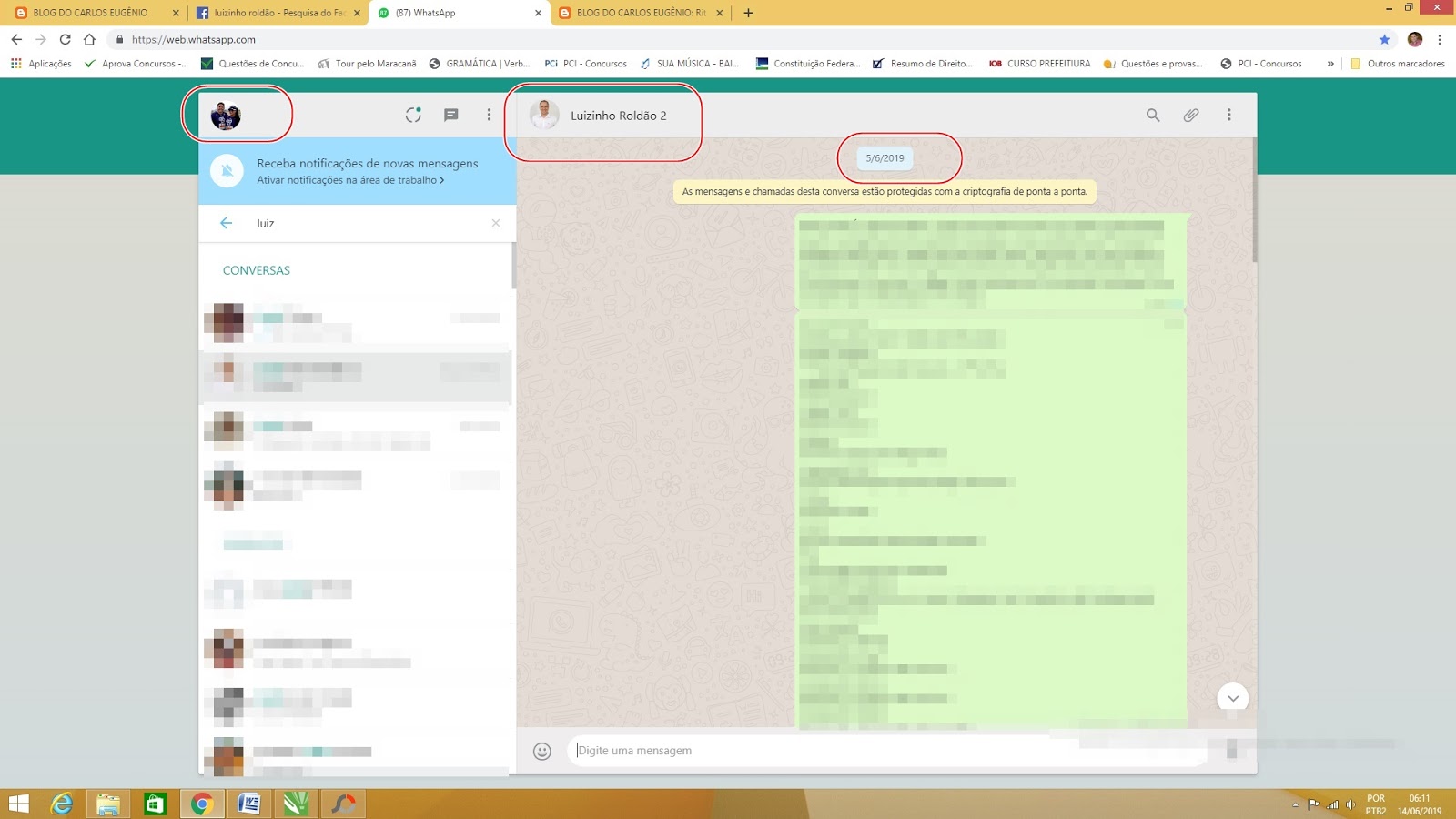Bookmark this page with the star
The height and width of the screenshot is (819, 1456).
tap(1384, 39)
